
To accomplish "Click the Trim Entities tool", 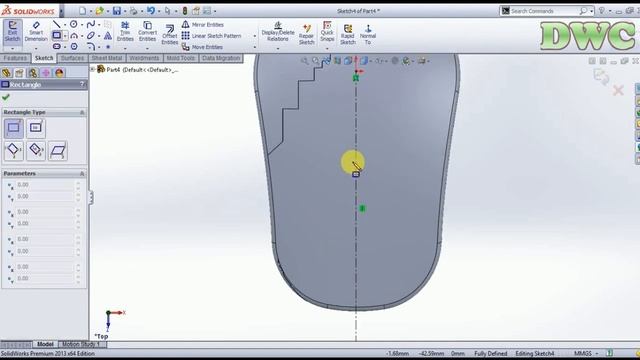I will (125, 31).
